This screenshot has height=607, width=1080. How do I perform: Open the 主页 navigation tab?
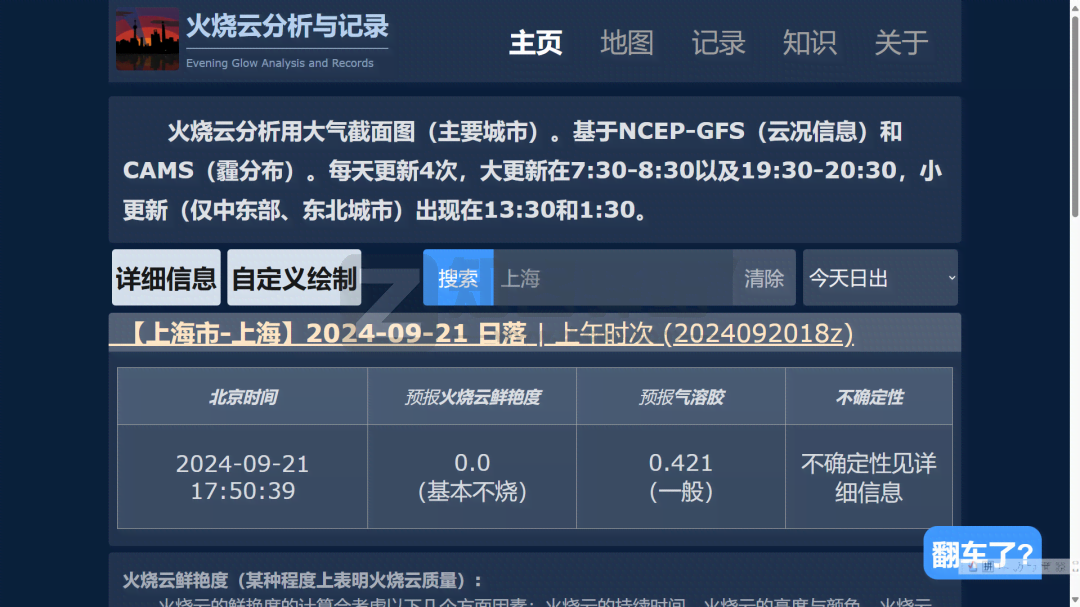pyautogui.click(x=535, y=43)
